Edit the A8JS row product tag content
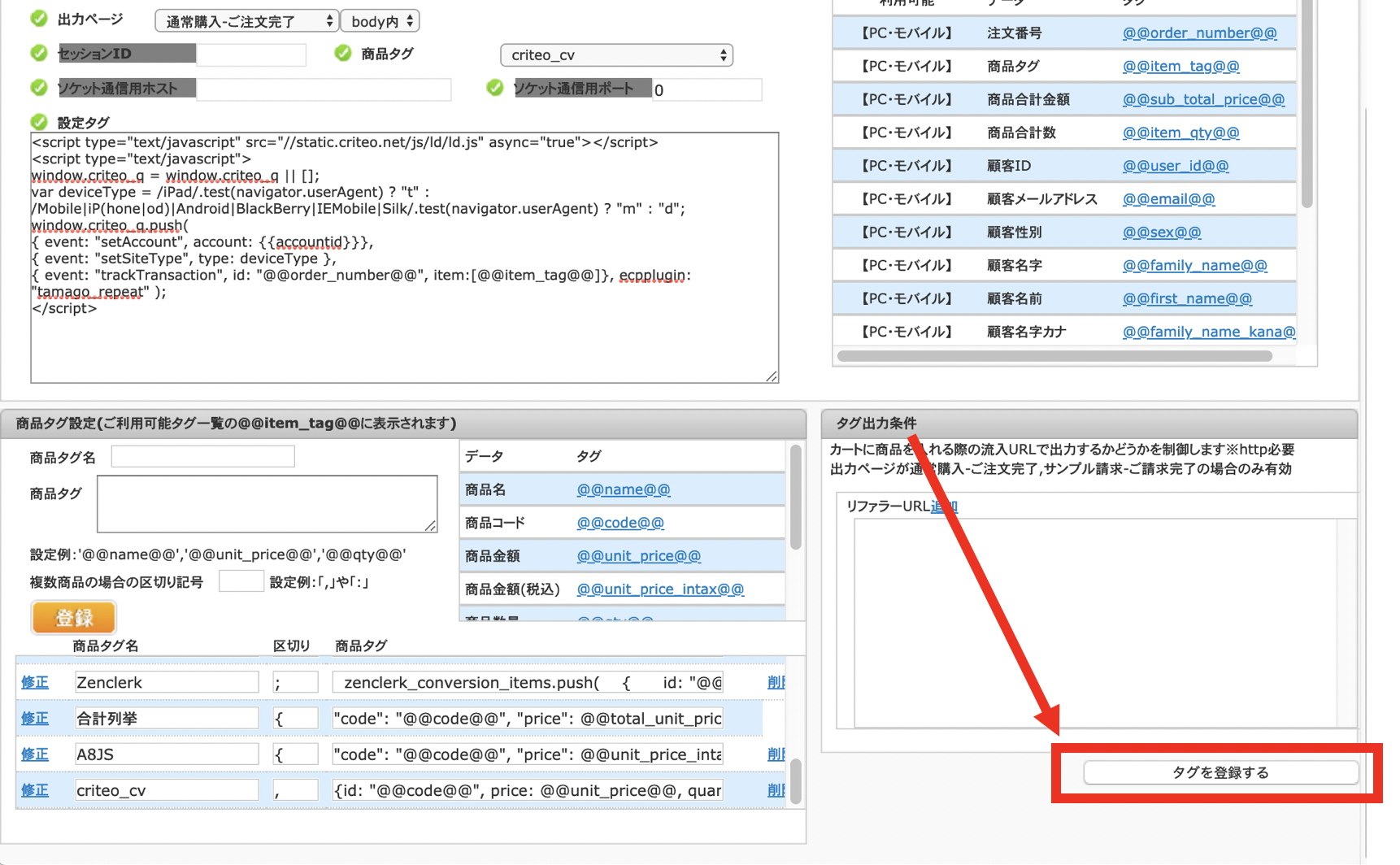1400x865 pixels. (x=528, y=754)
